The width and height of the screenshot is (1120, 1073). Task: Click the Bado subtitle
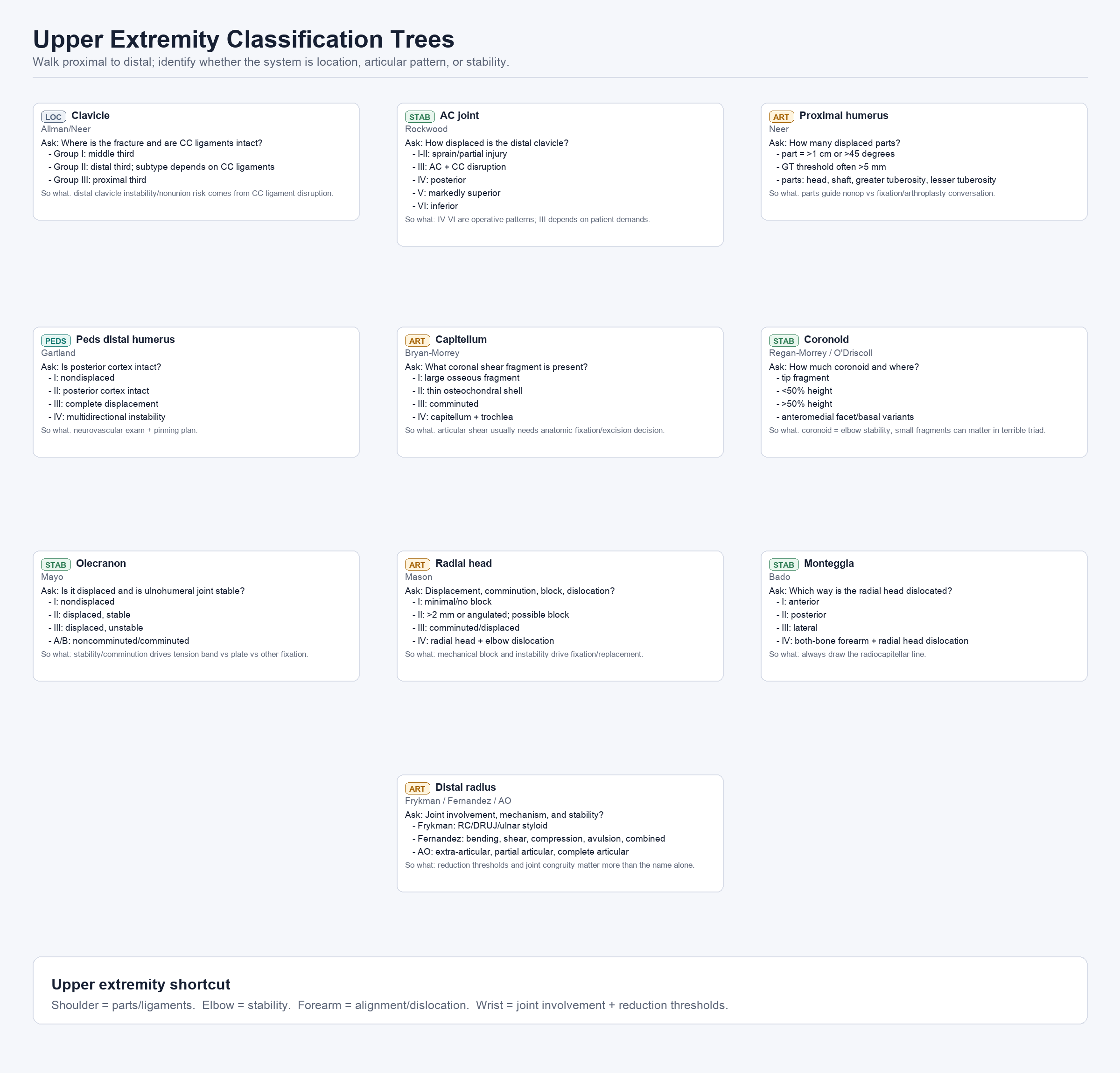(x=779, y=577)
